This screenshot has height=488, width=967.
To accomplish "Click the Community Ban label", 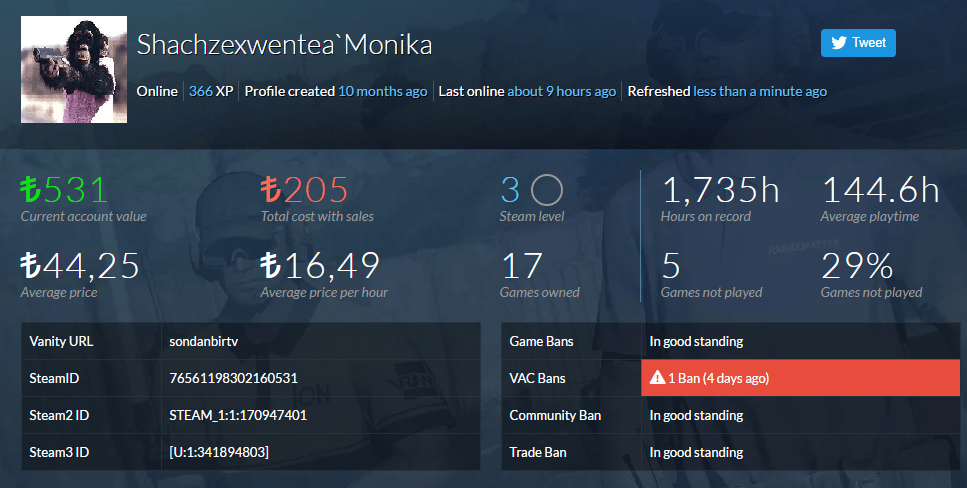I will (x=555, y=415).
